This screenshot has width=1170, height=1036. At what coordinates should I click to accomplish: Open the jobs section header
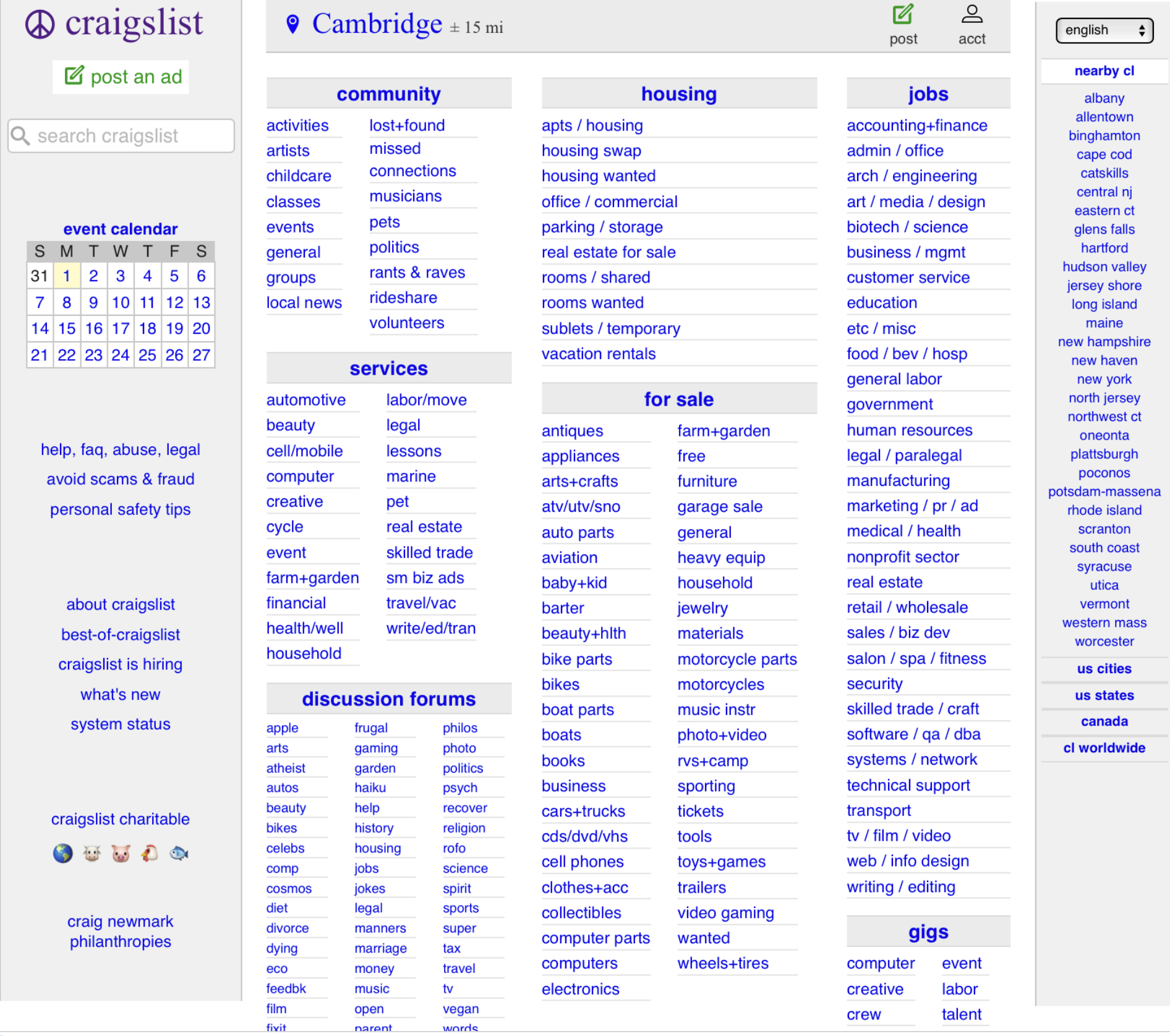click(928, 94)
